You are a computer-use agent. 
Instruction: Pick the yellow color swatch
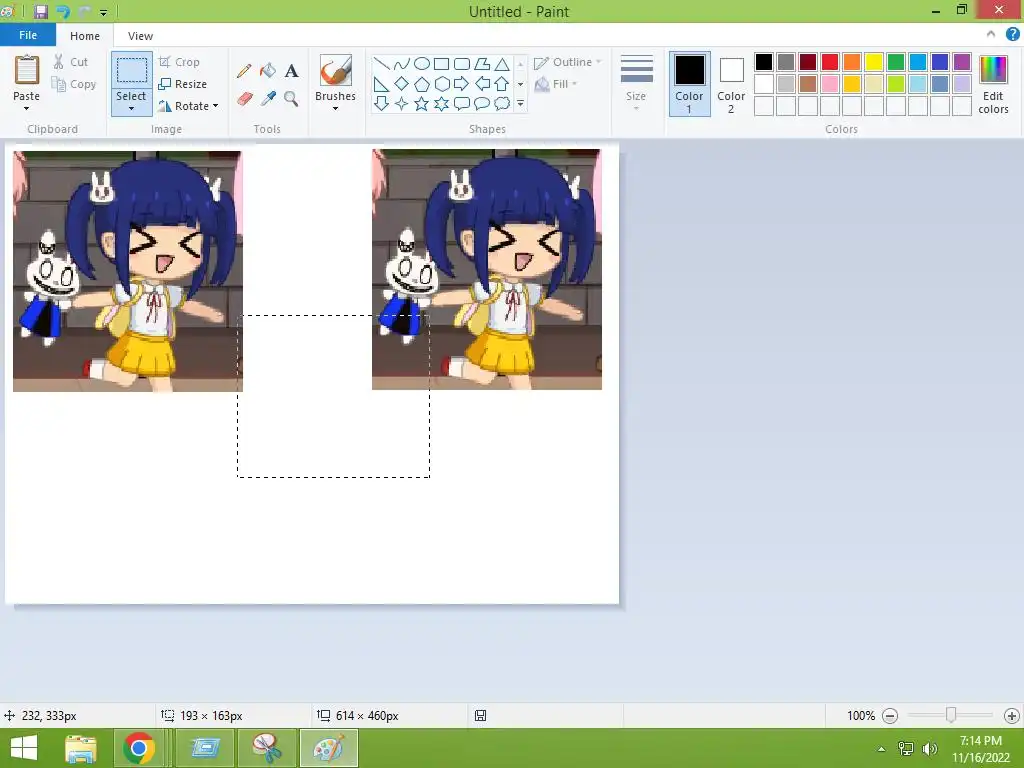click(874, 62)
